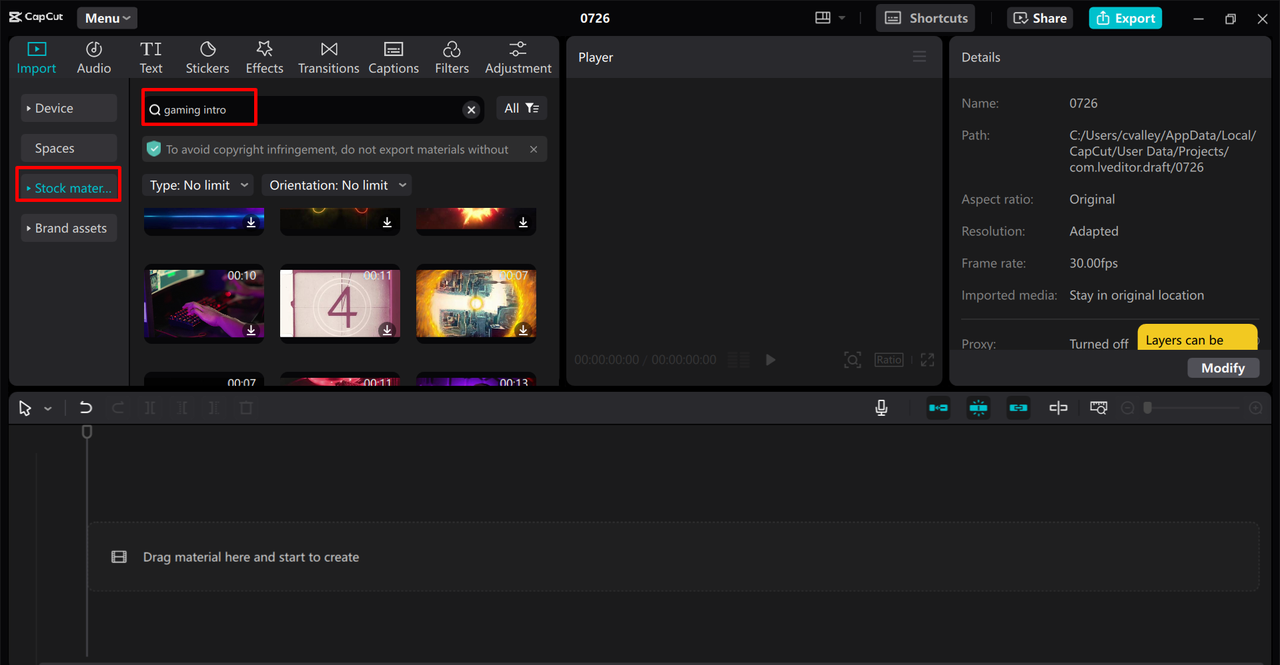Screen dimensions: 1280x665
Task: Open the Captions tab
Action: (393, 58)
